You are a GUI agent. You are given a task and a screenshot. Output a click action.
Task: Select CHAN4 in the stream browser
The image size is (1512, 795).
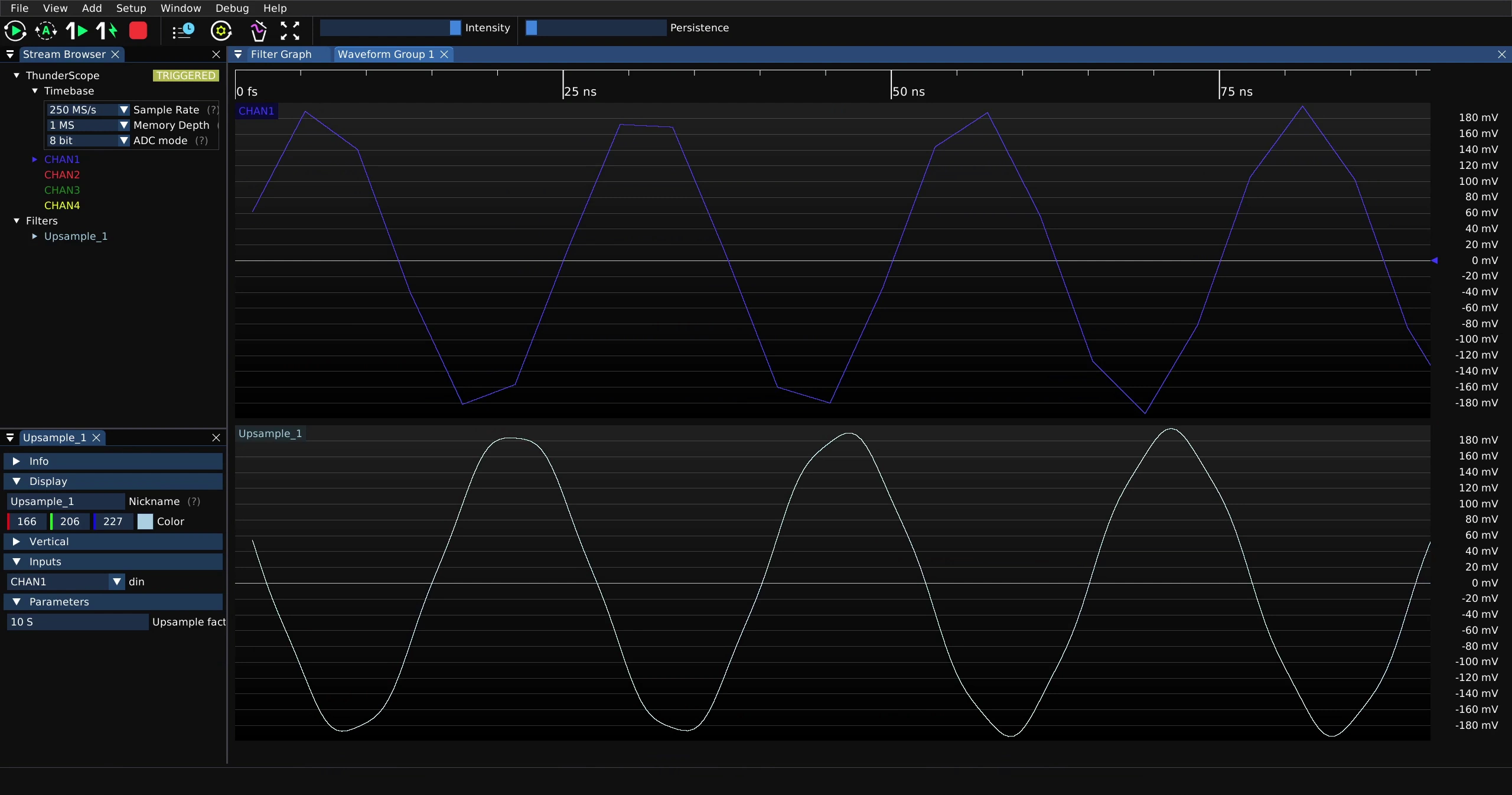coord(62,206)
